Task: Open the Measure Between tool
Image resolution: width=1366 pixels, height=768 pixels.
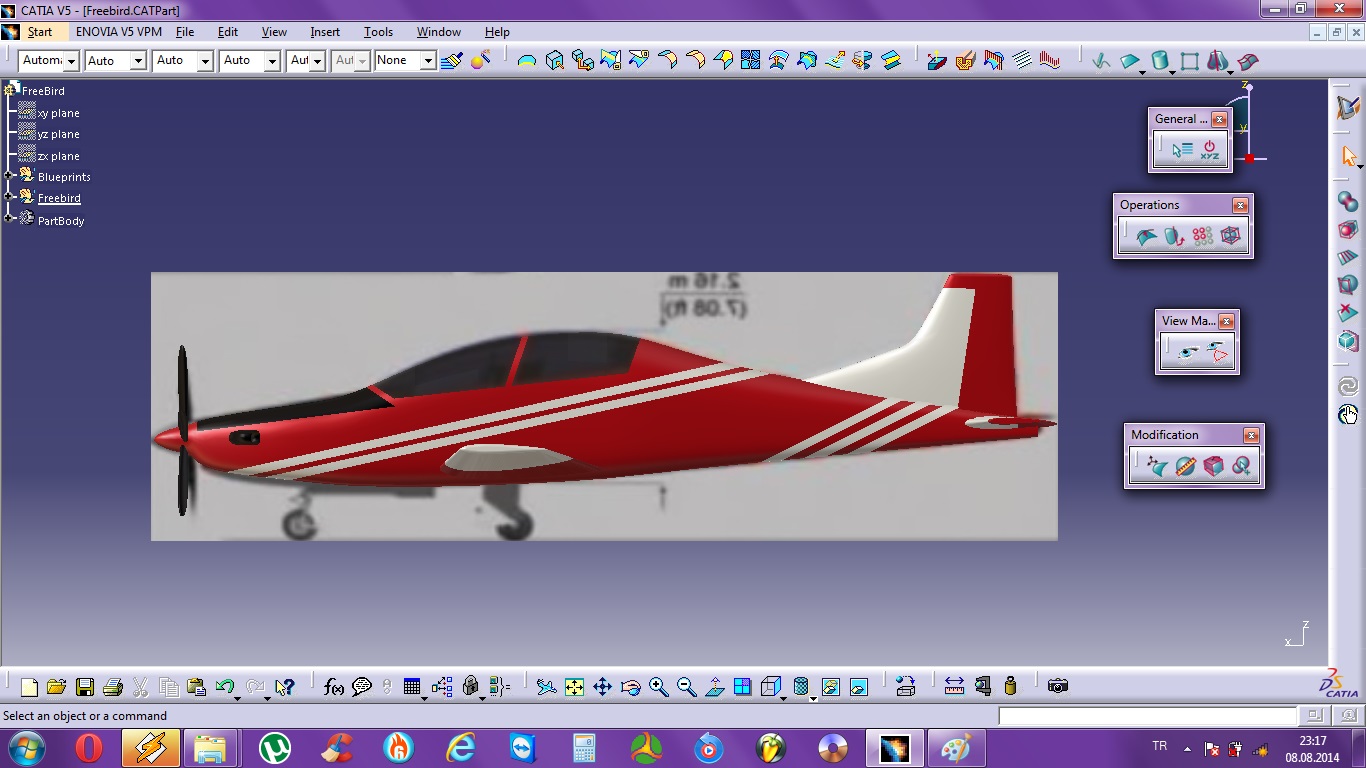Action: click(x=954, y=687)
